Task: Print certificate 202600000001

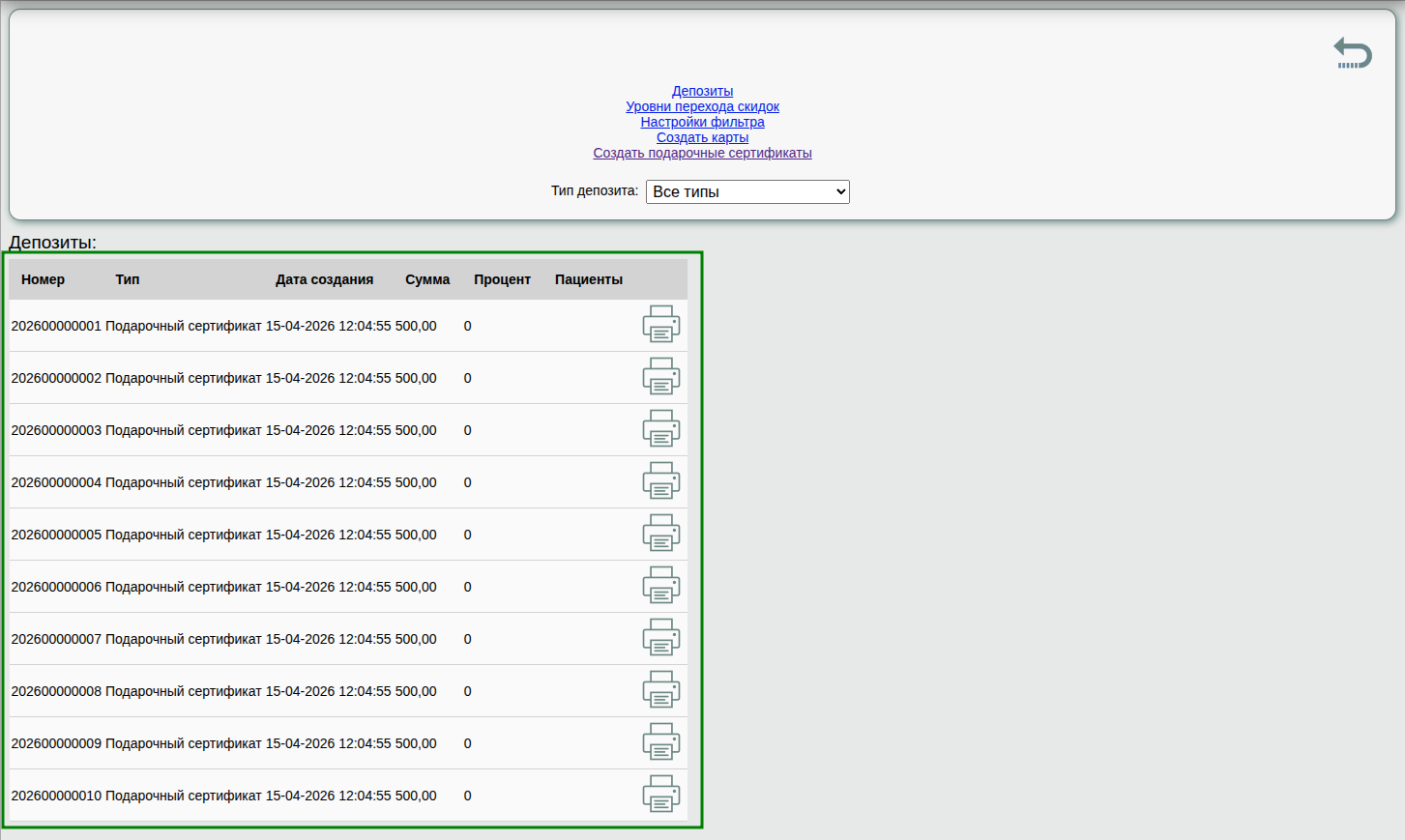Action: 661,325
